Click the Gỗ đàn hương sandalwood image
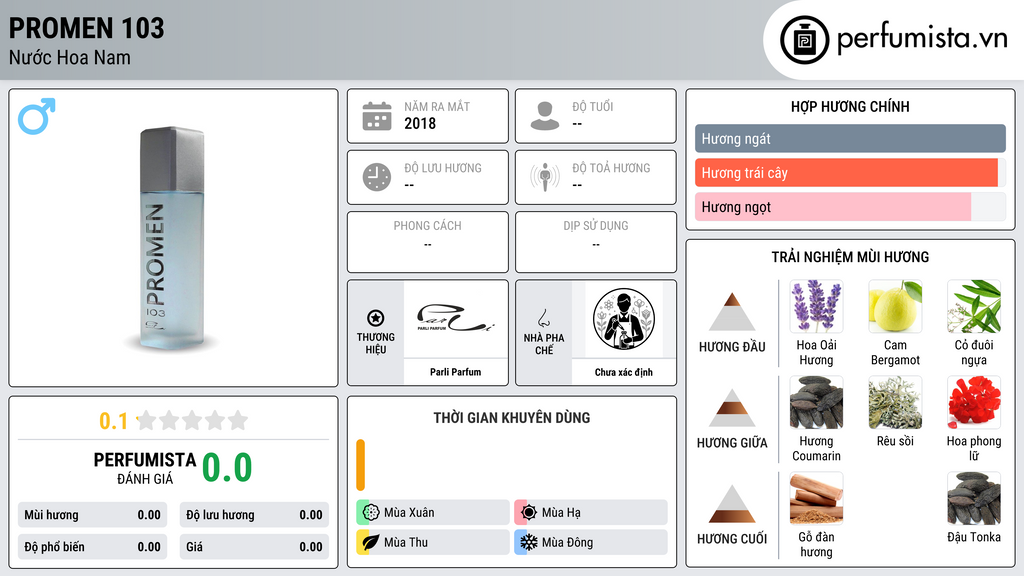The width and height of the screenshot is (1024, 576). click(x=816, y=498)
